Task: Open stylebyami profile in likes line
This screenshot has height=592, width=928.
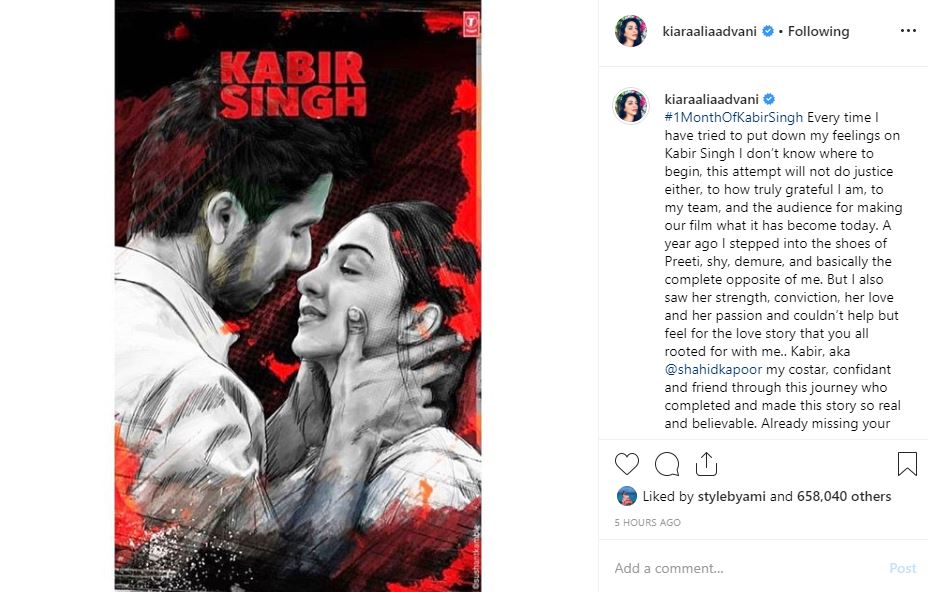Action: click(x=732, y=496)
